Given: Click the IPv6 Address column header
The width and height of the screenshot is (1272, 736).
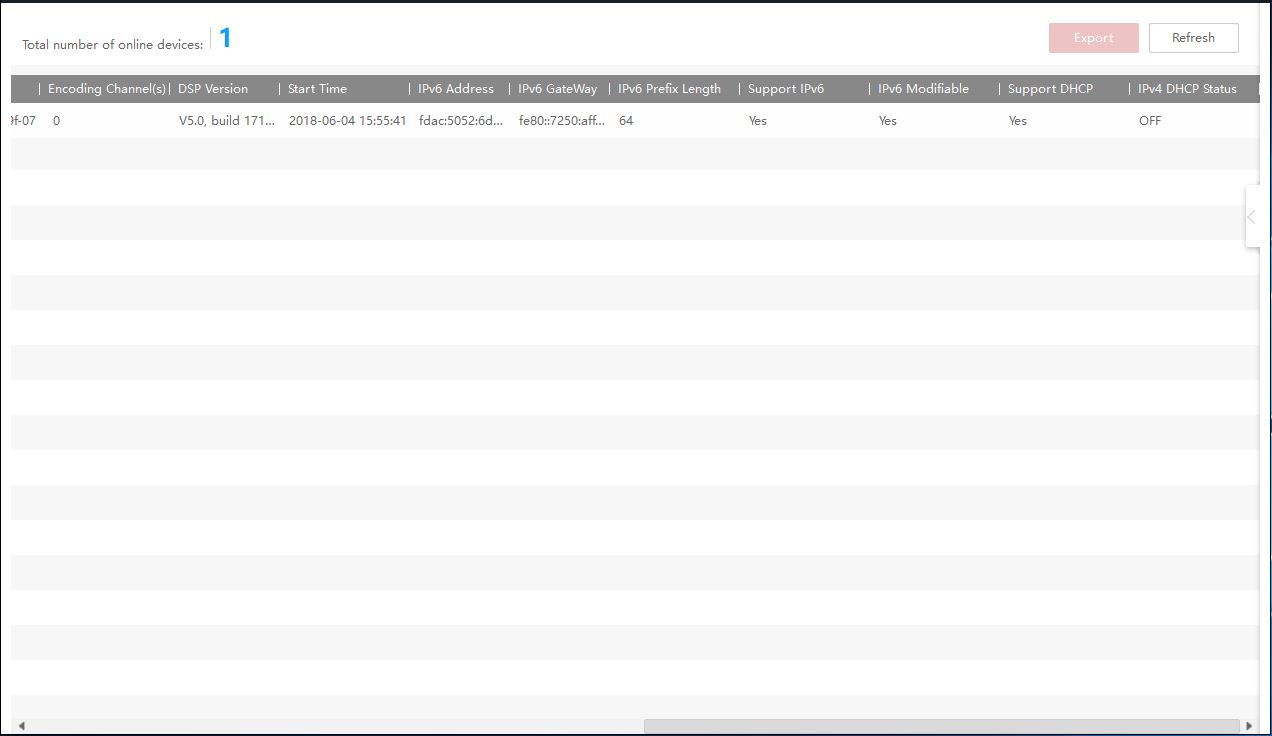Looking at the screenshot, I should click(456, 89).
